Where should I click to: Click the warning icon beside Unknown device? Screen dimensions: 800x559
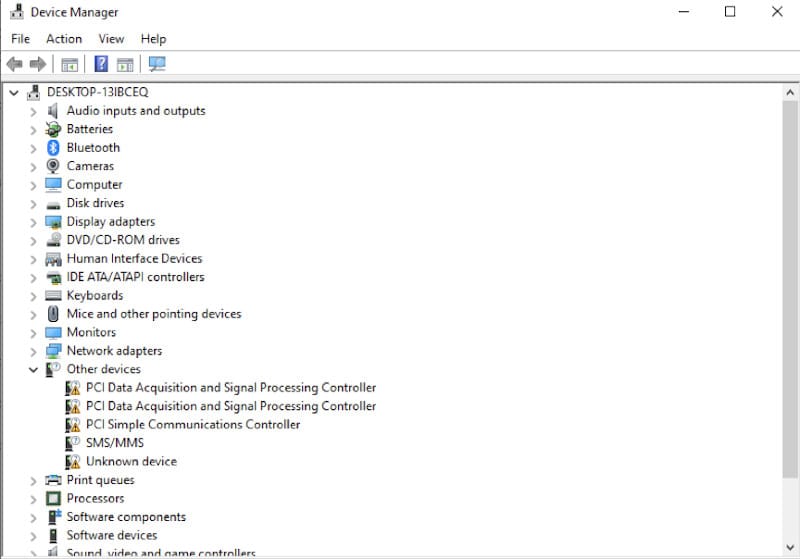(72, 462)
